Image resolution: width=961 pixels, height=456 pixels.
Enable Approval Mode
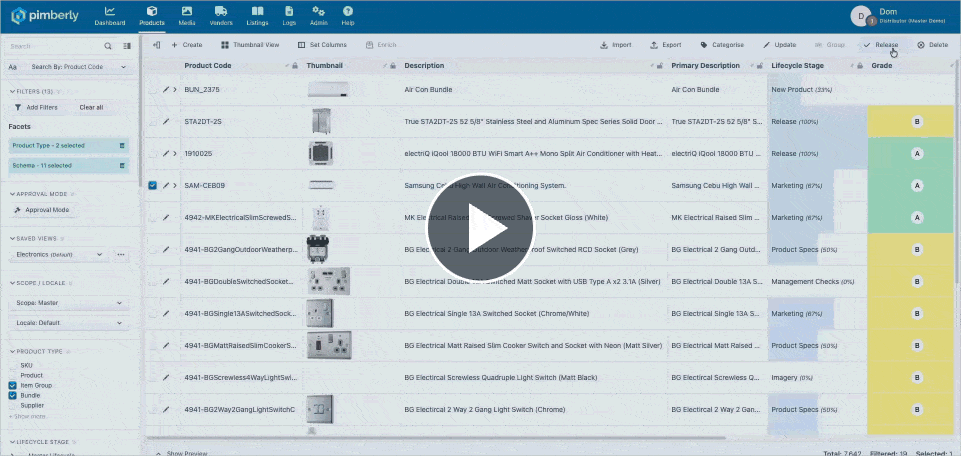pyautogui.click(x=43, y=210)
